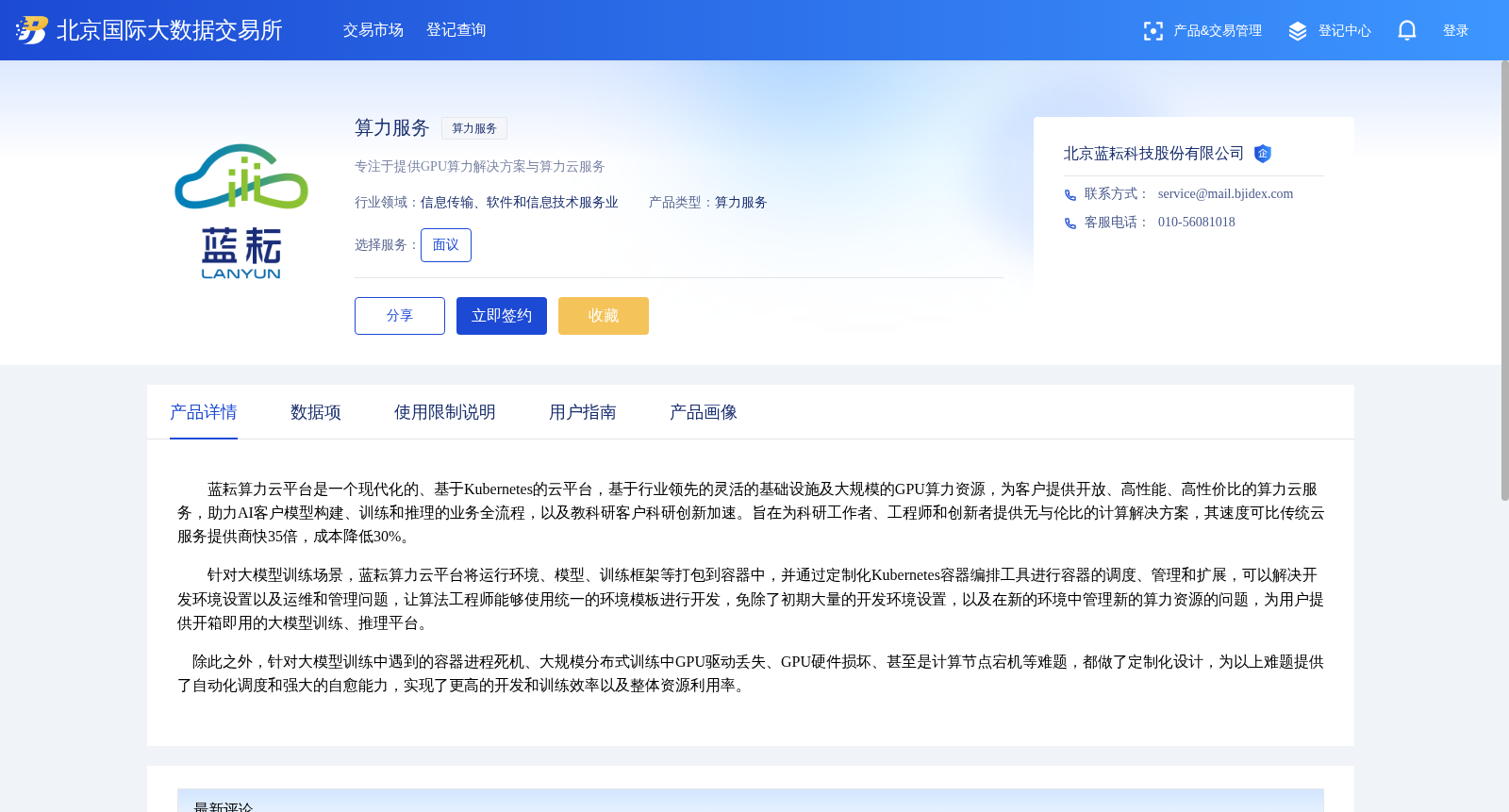Click the 算力服务 product title heading
Viewport: 1509px width, 812px height.
pos(392,128)
